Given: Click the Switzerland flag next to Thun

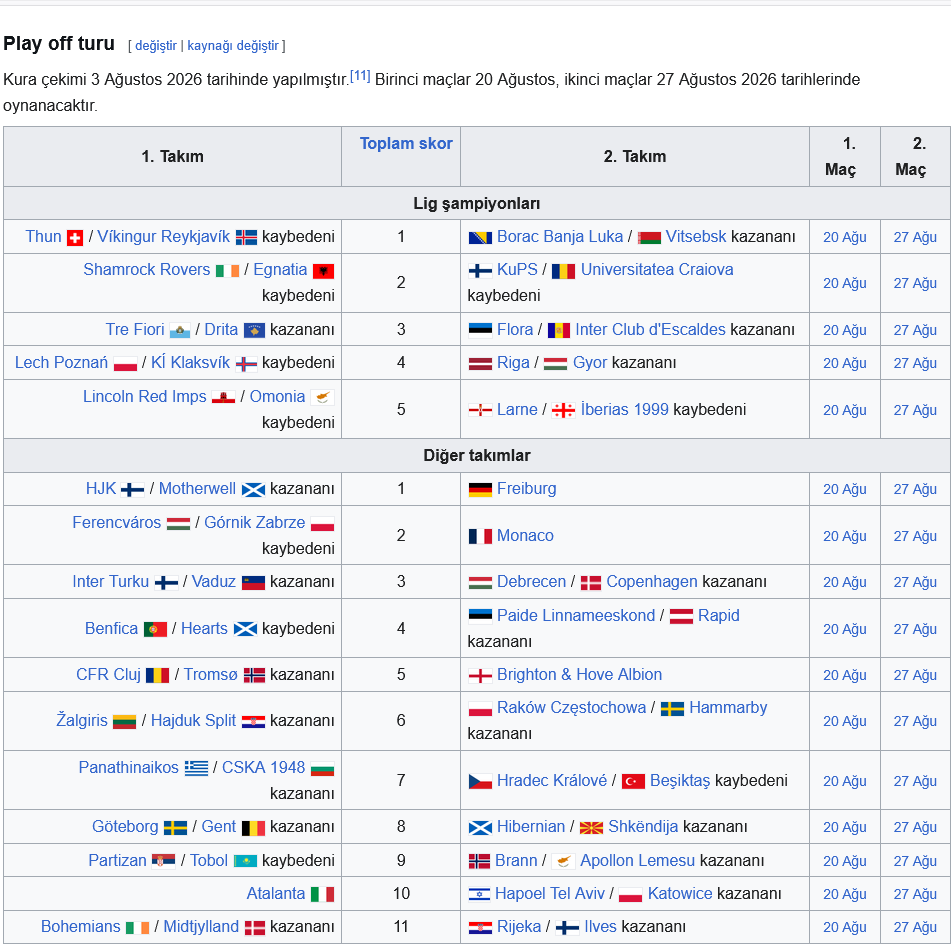Looking at the screenshot, I should [75, 238].
